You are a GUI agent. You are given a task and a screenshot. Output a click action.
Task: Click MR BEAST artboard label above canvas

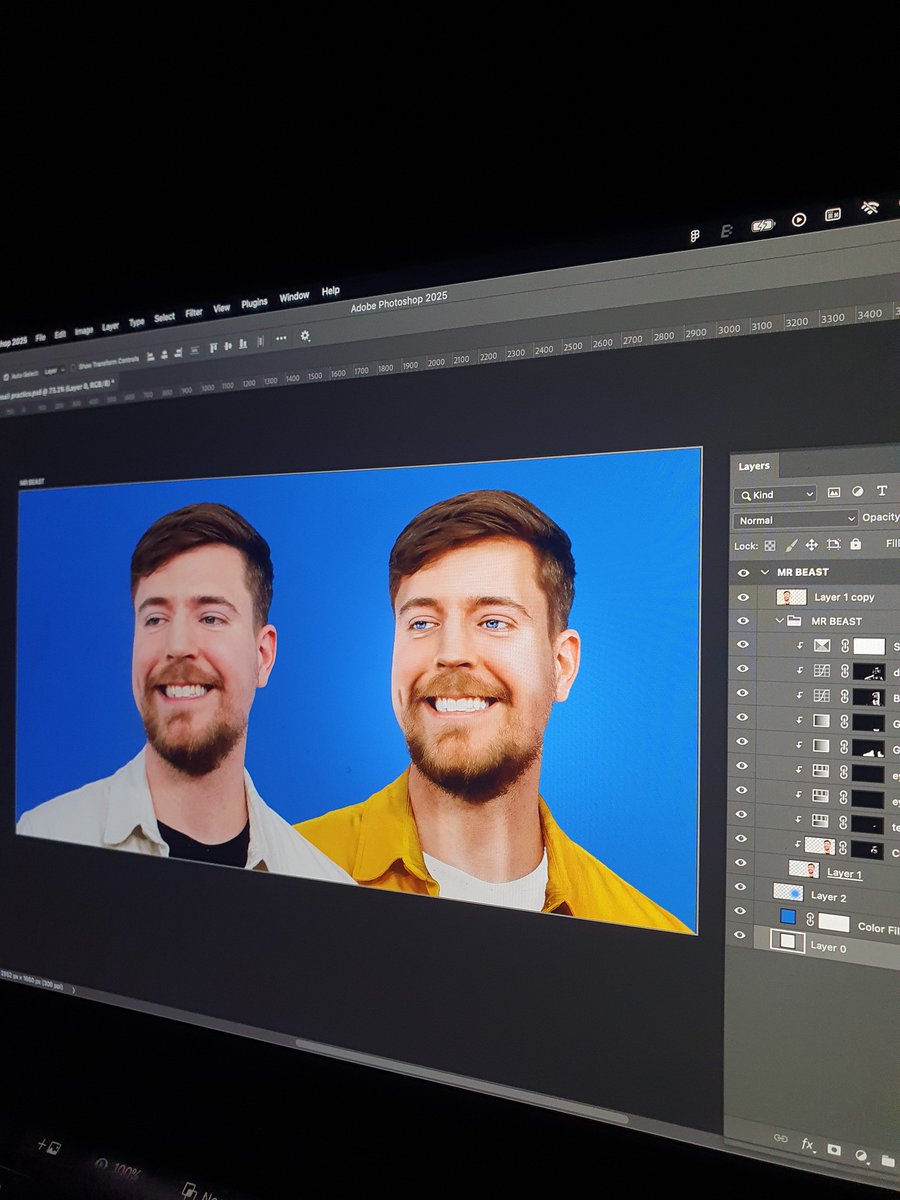(33, 483)
